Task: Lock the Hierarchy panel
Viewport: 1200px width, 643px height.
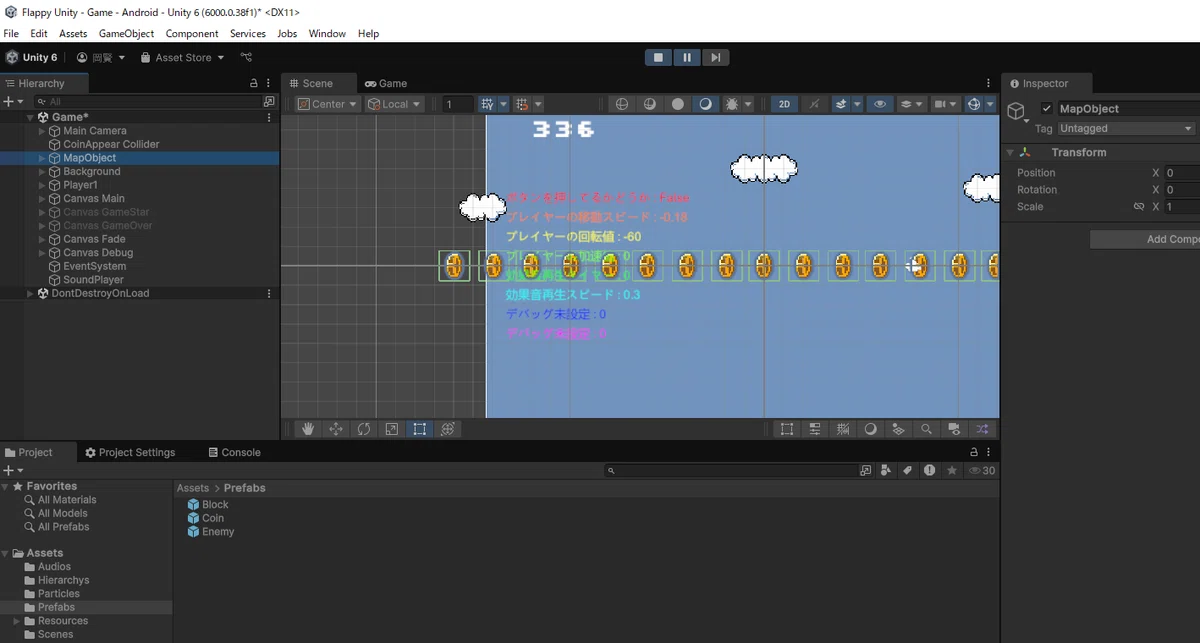Action: [x=254, y=84]
